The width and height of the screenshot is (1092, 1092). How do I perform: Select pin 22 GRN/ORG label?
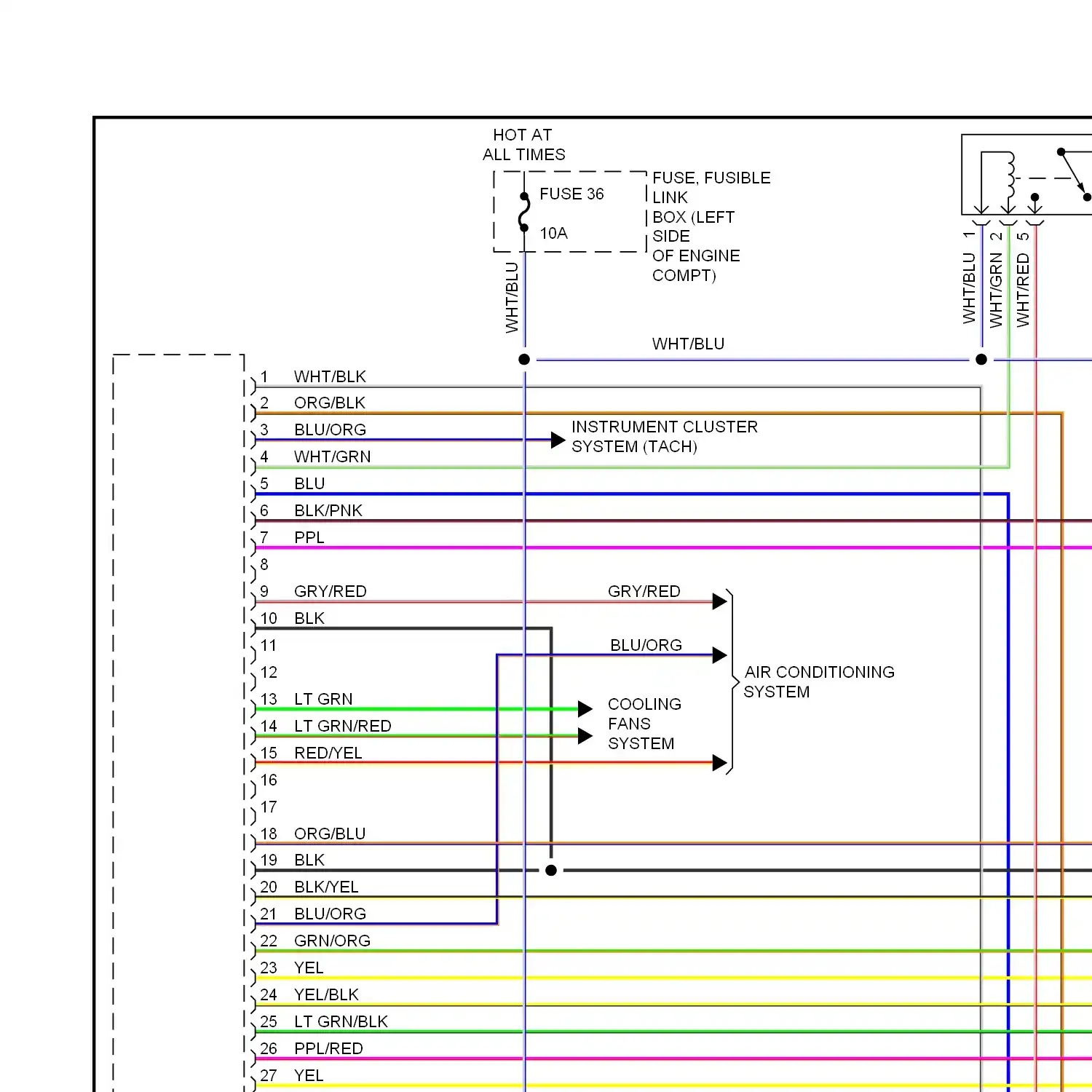(332, 941)
